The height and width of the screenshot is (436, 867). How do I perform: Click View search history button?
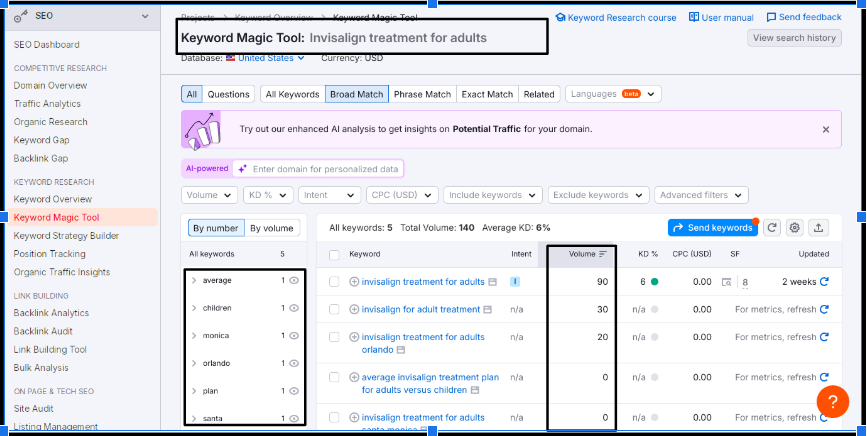(x=794, y=38)
